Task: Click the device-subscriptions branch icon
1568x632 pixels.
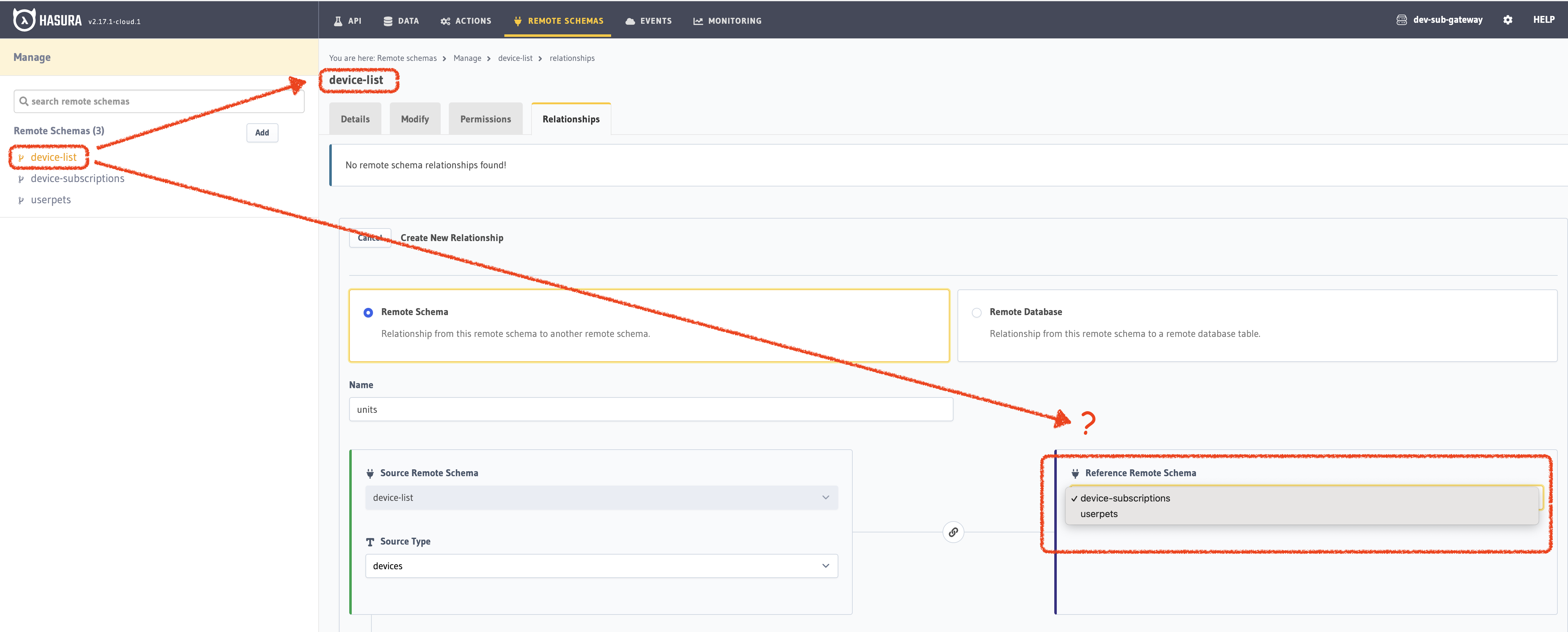Action: (x=21, y=179)
